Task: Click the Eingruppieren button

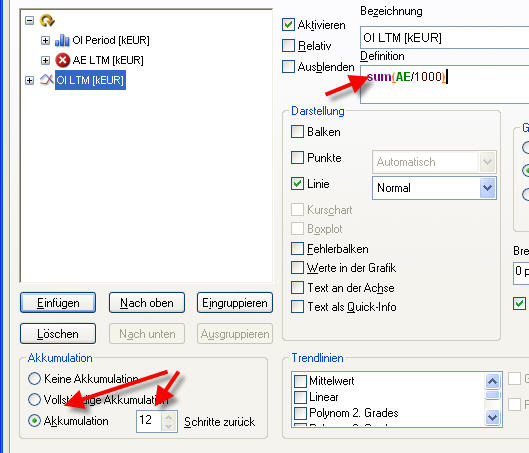Action: (x=235, y=303)
